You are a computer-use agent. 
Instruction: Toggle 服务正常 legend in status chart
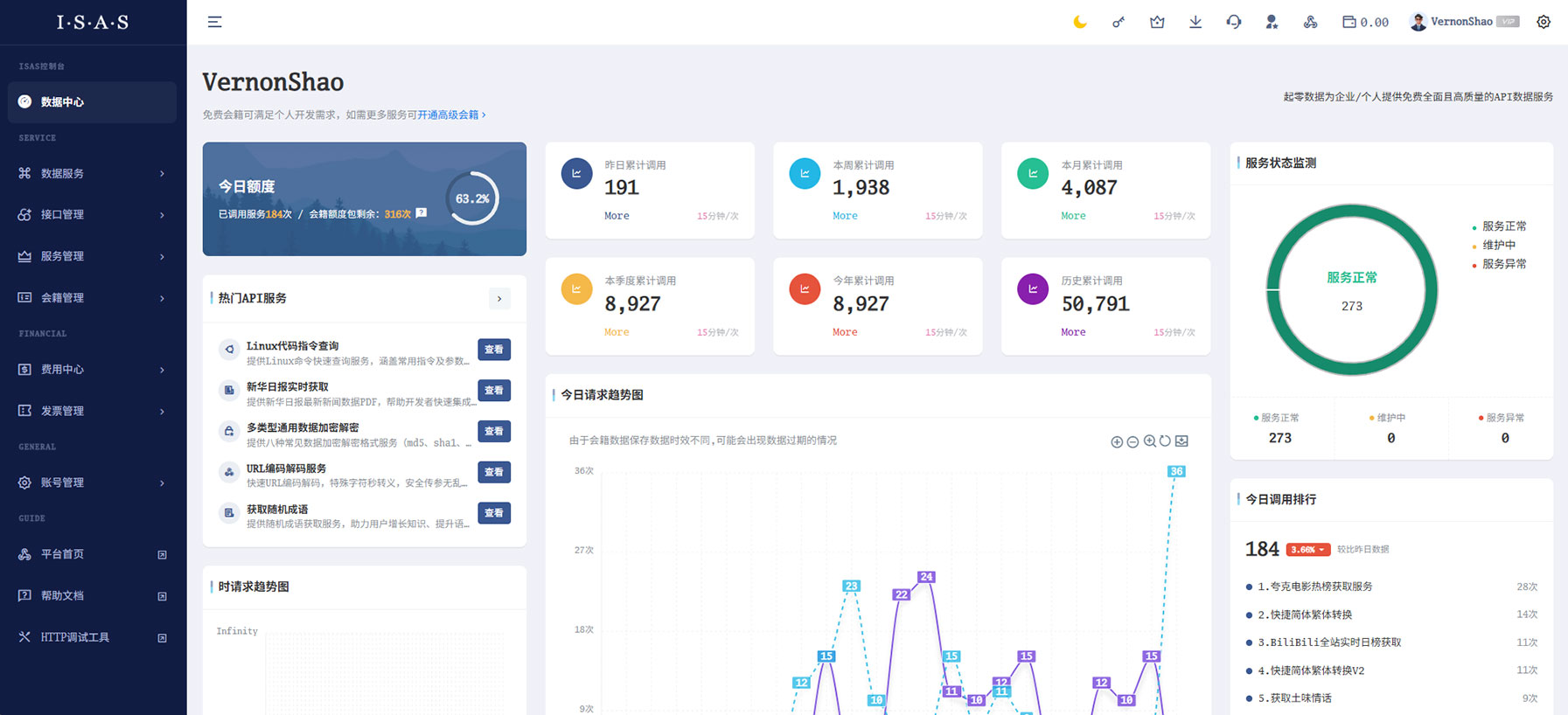point(1500,226)
